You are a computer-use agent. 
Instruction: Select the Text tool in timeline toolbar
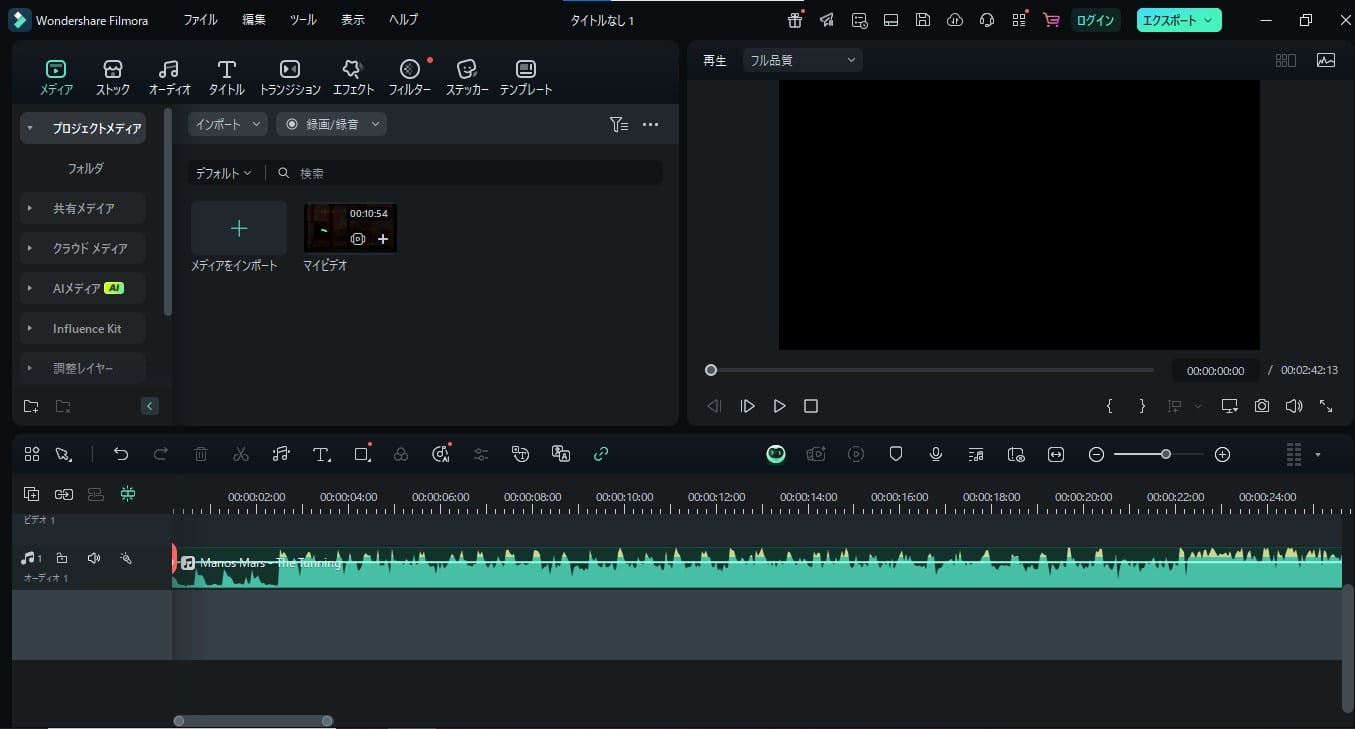pos(321,454)
